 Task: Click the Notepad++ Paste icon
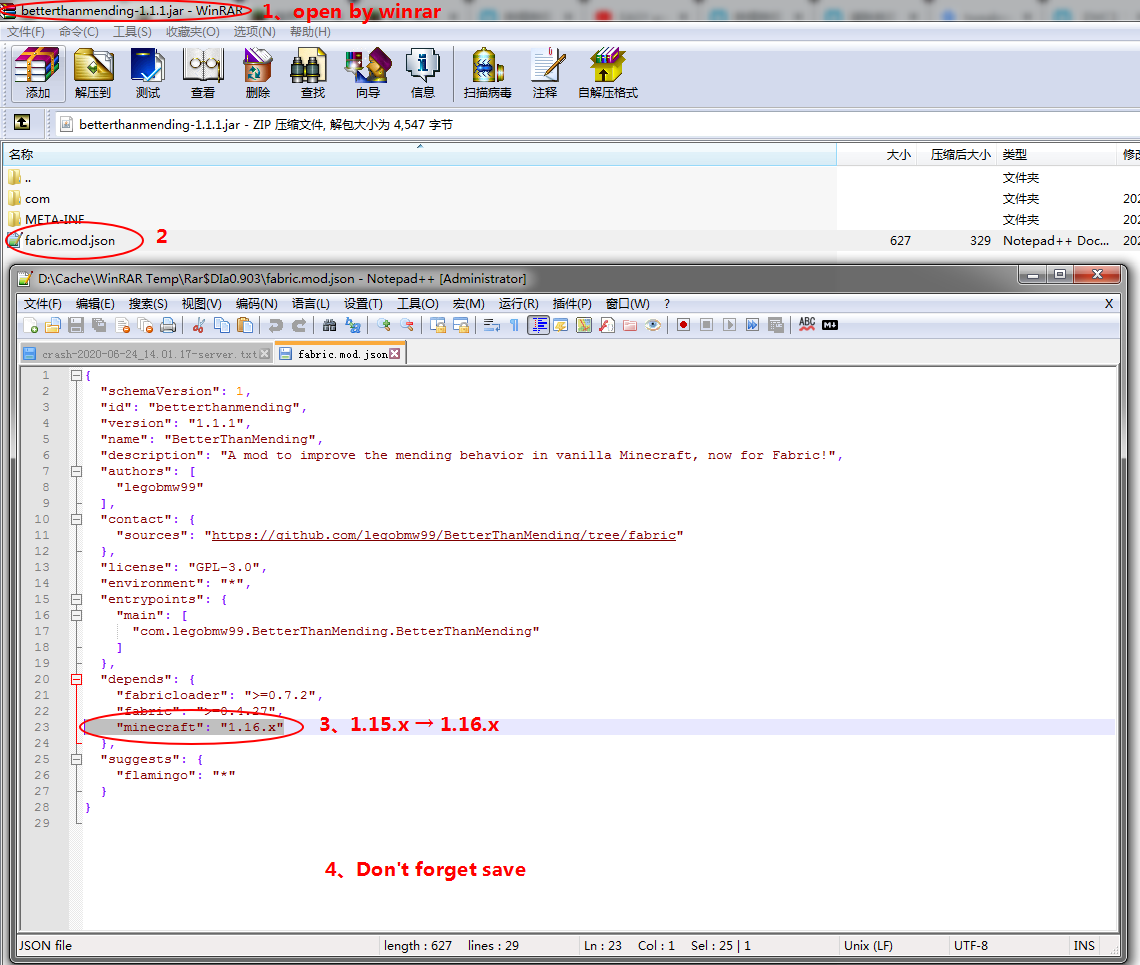[245, 325]
